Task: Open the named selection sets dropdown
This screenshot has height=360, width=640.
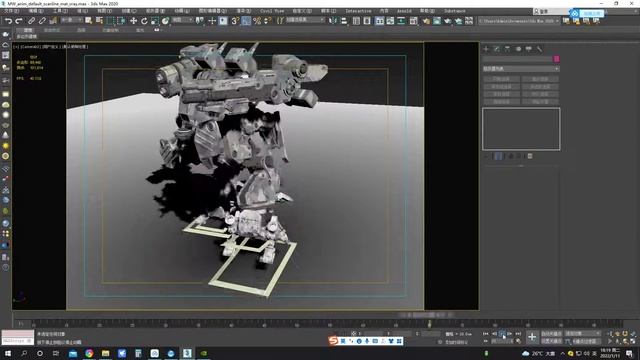Action: (x=305, y=20)
